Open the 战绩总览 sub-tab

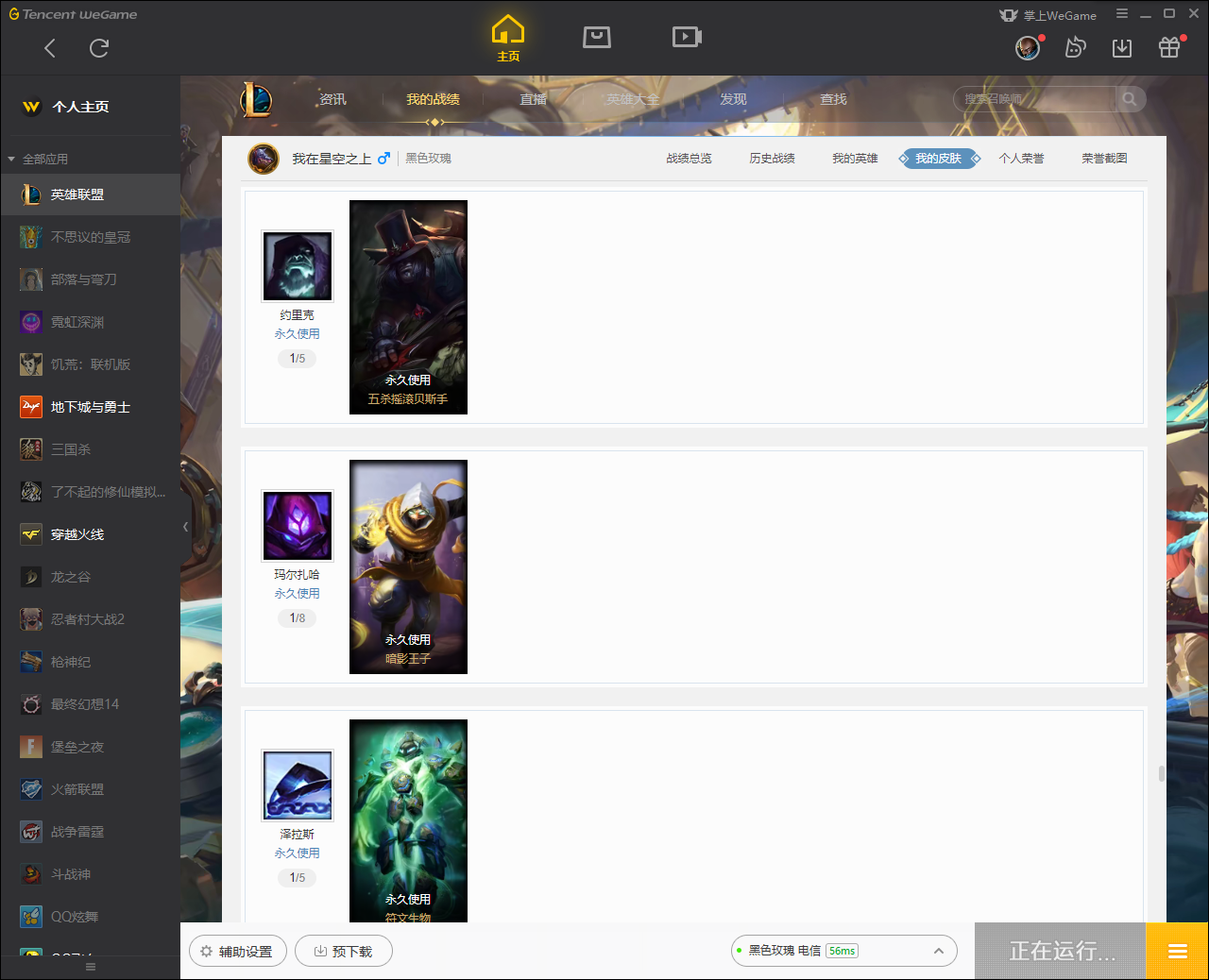689,159
